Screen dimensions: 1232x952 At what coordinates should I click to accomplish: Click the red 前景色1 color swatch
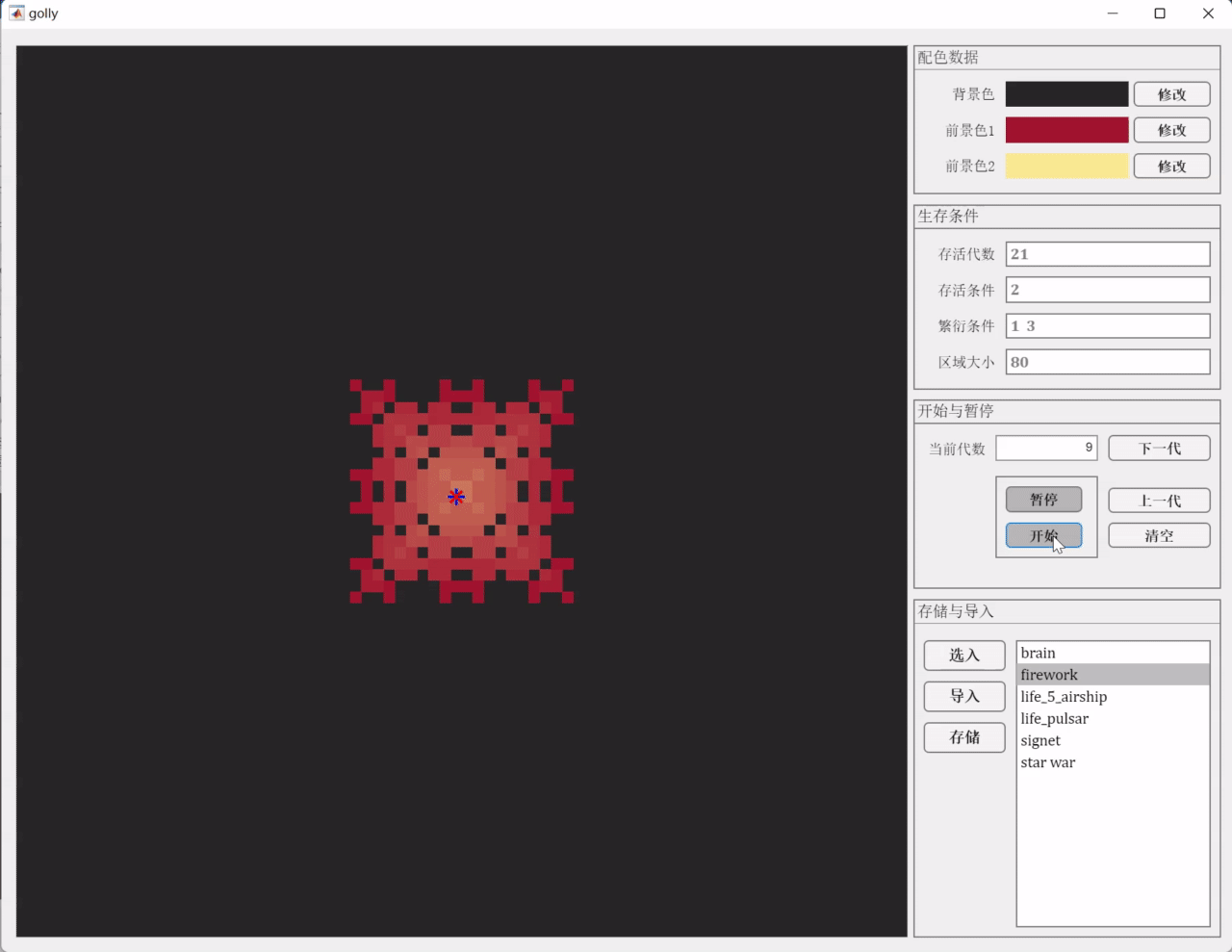1066,130
